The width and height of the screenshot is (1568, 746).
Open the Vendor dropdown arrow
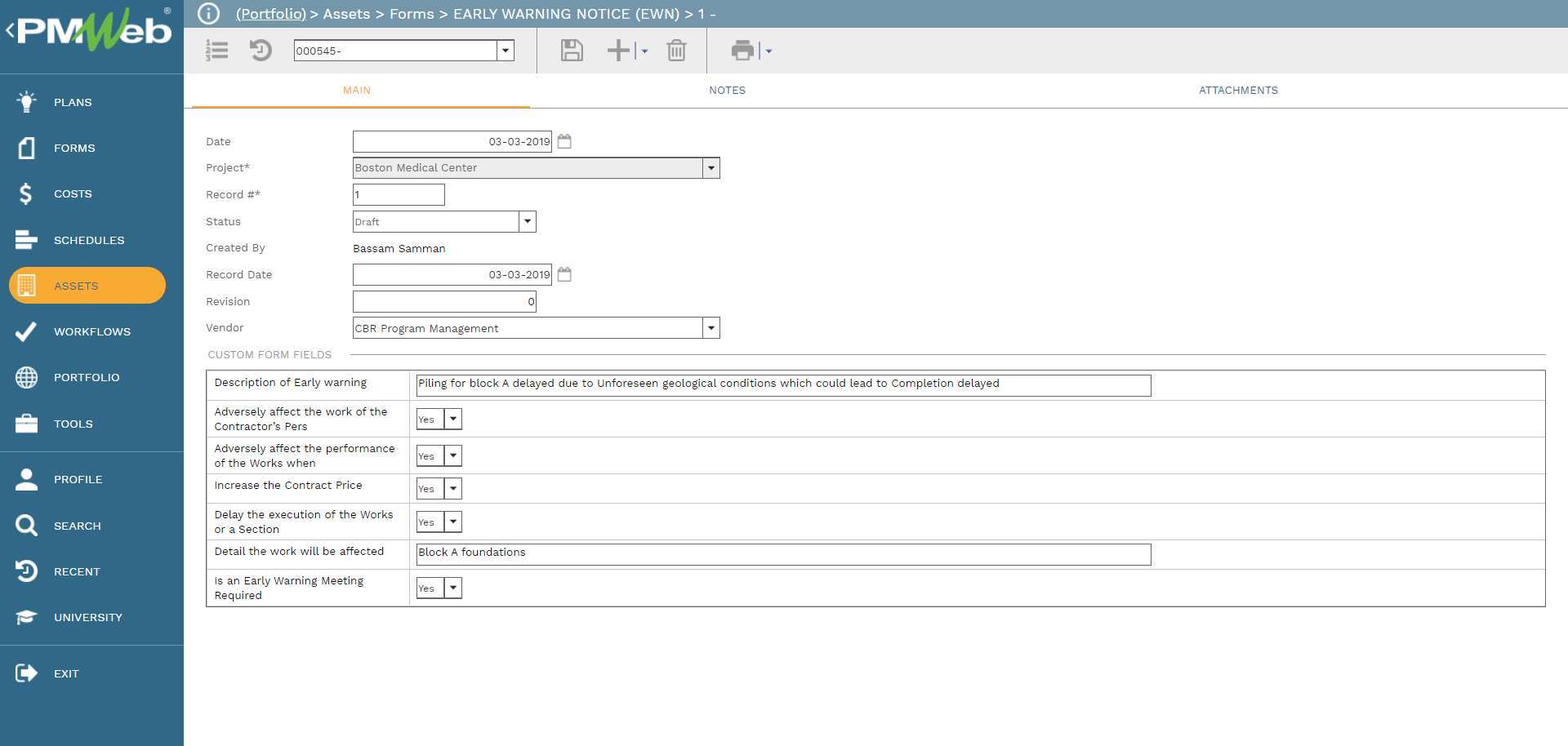pos(711,327)
